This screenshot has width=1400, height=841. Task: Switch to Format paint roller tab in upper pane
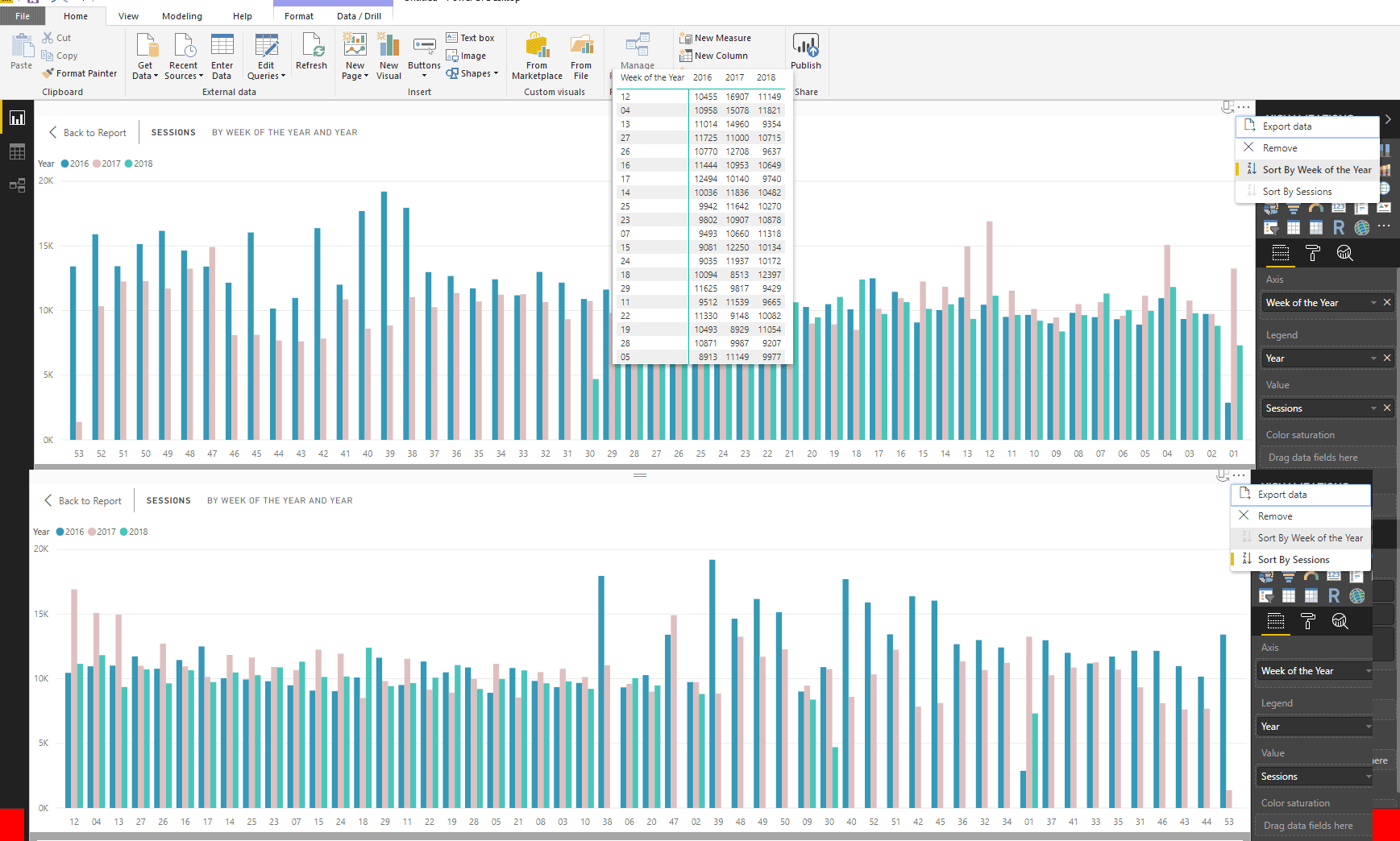pos(1312,253)
